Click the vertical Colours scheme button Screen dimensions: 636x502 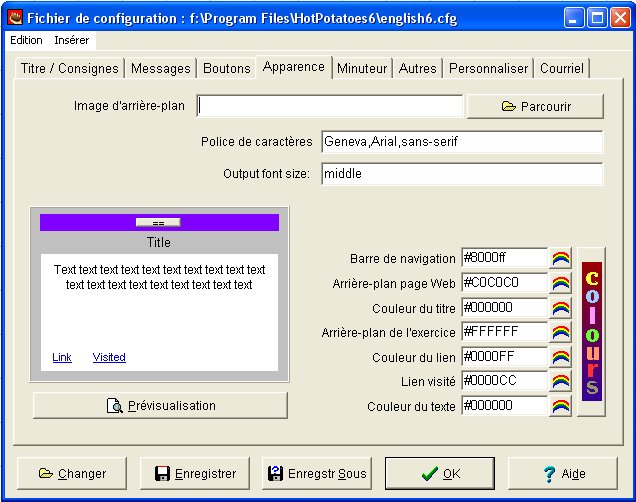pos(591,332)
